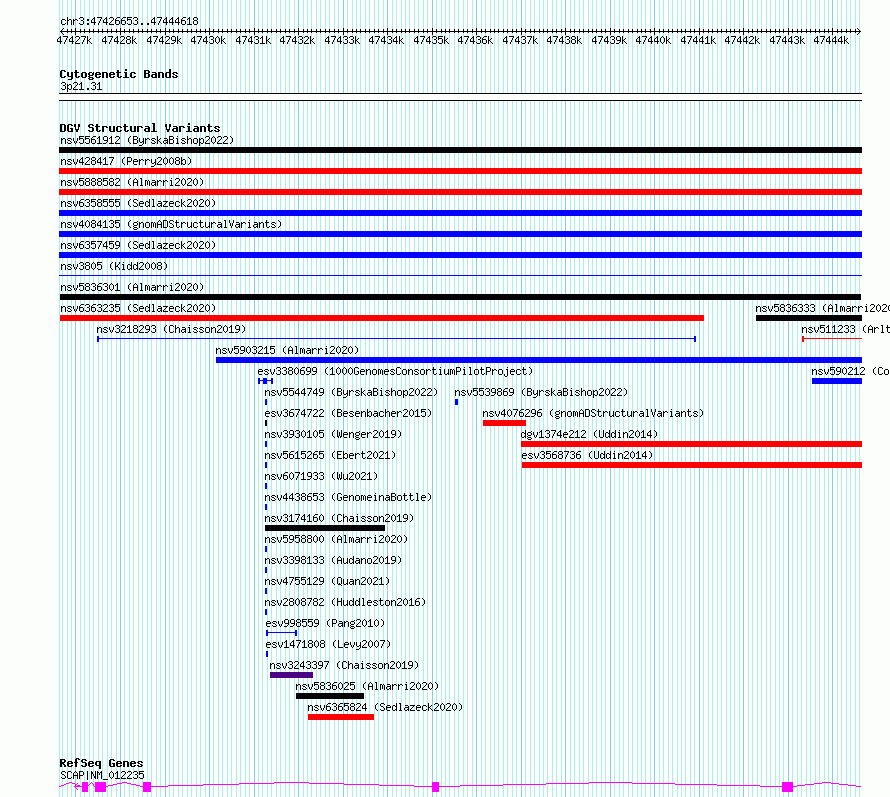Click the nsv6363235 (Sedlazeck2020) red bar
Screen dimensions: 890x797
382,318
